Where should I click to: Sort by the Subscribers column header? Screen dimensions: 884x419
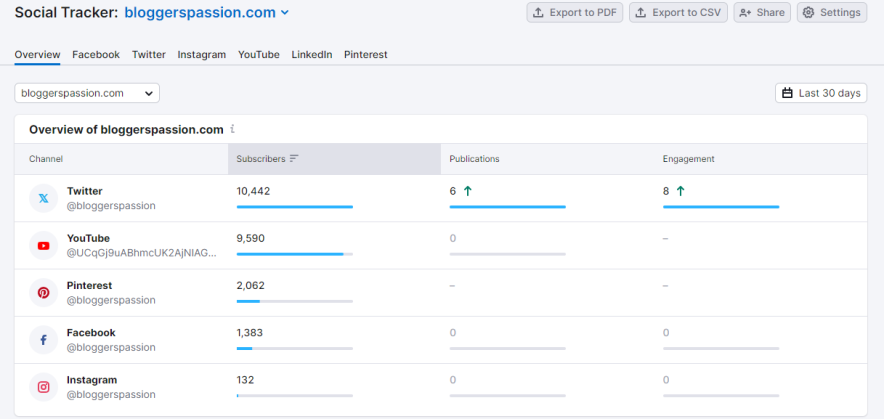(334, 159)
